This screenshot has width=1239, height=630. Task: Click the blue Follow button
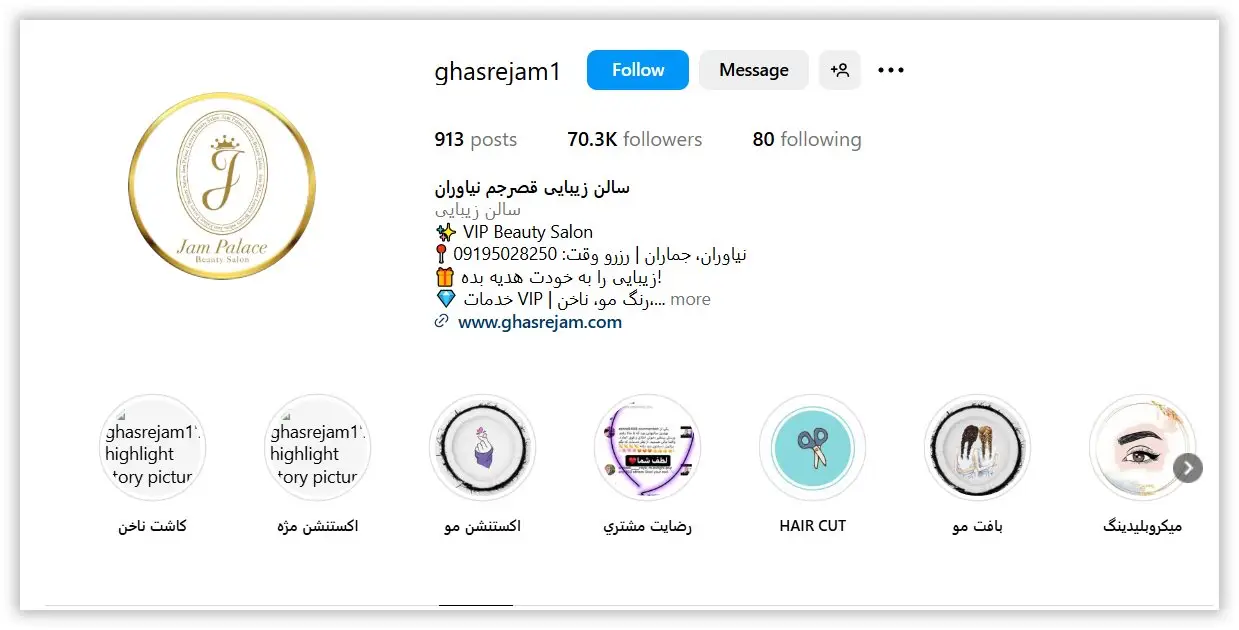point(638,70)
